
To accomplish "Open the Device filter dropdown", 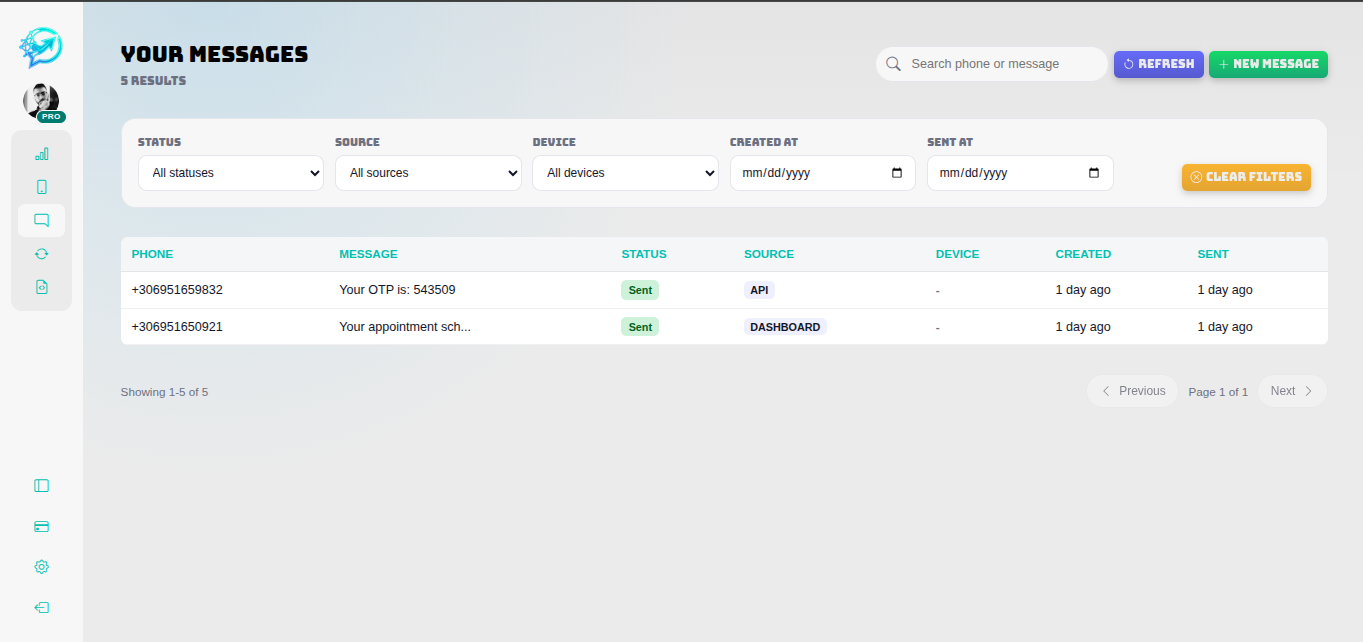I will pos(625,173).
